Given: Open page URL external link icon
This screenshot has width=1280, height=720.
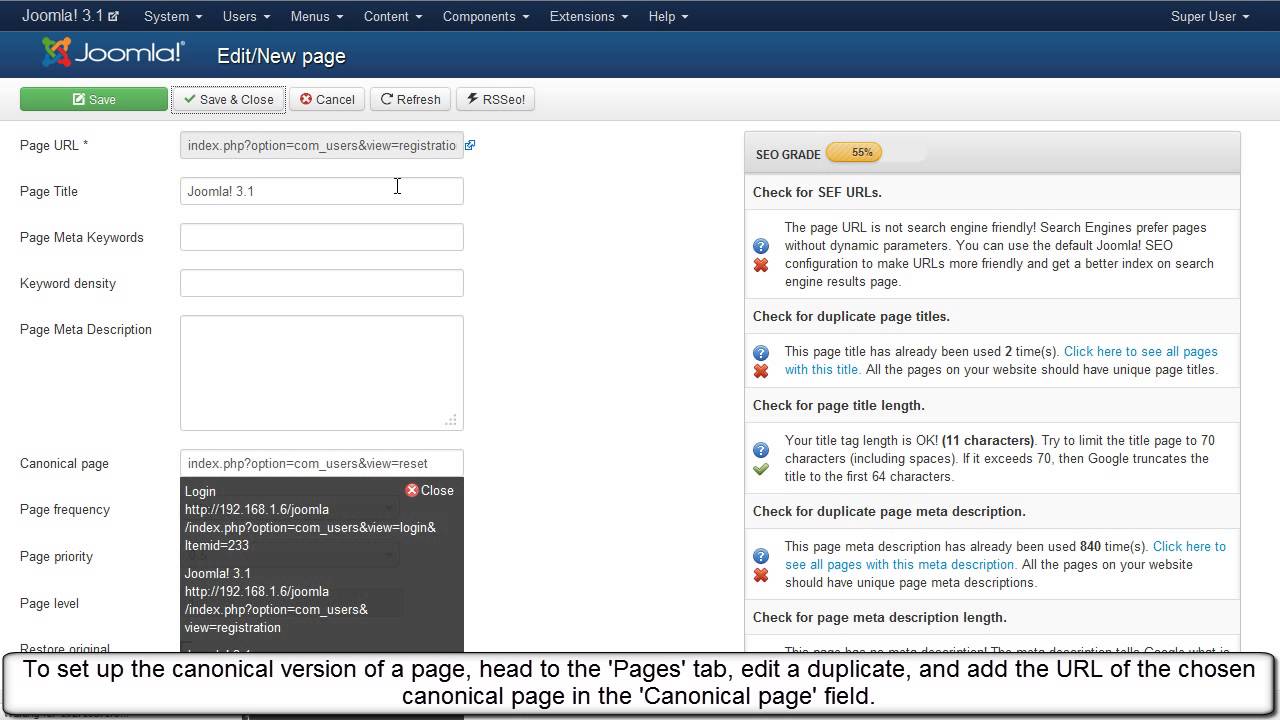Looking at the screenshot, I should point(470,145).
